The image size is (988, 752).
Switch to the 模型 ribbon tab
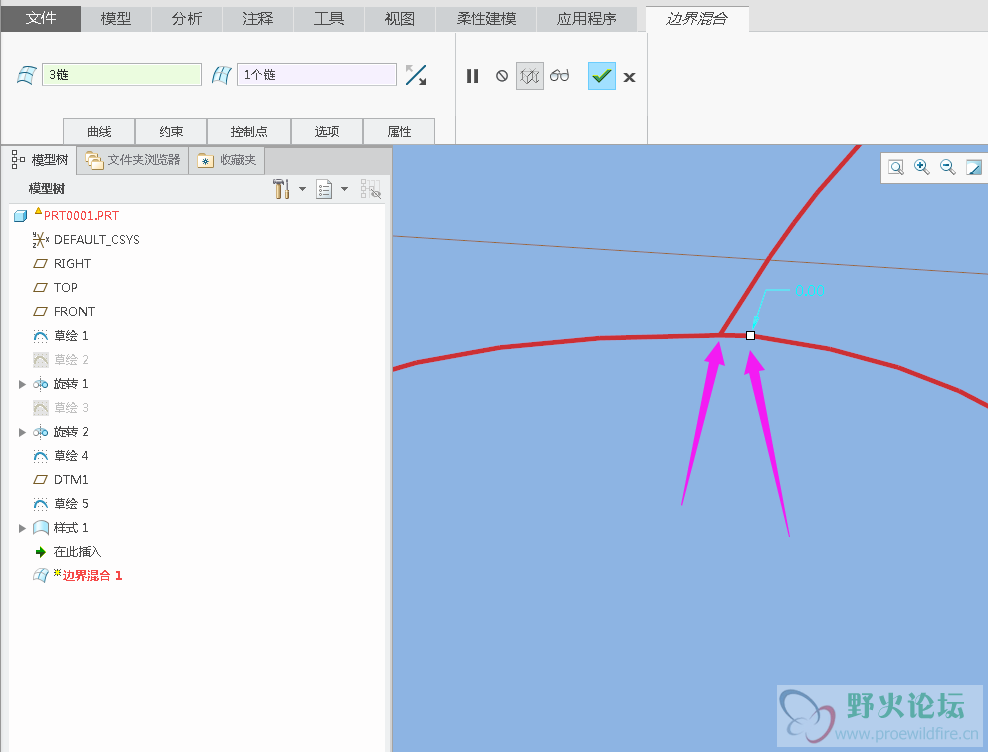pyautogui.click(x=116, y=19)
